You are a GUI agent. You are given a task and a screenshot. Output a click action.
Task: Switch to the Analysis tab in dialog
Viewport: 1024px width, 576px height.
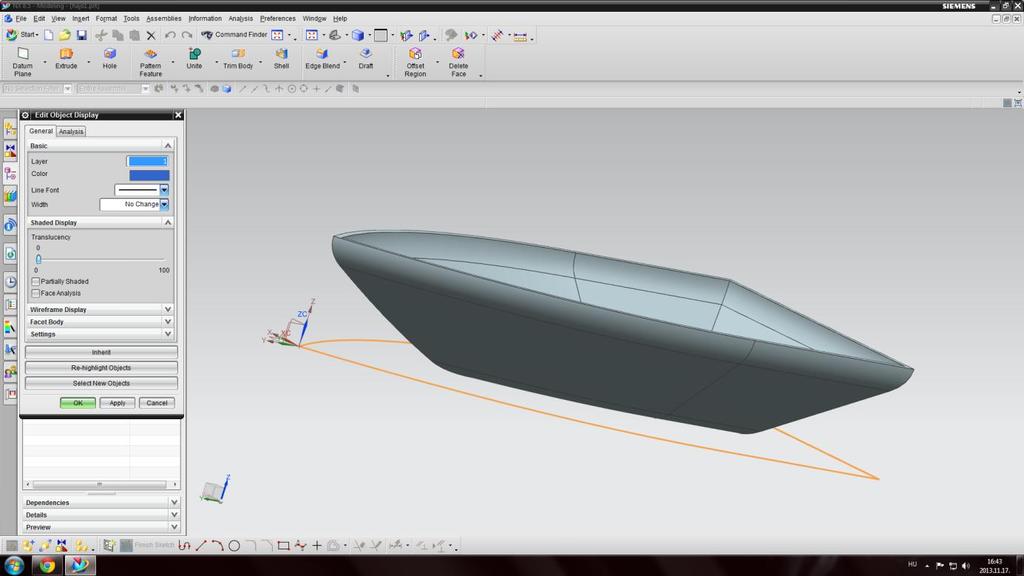71,131
